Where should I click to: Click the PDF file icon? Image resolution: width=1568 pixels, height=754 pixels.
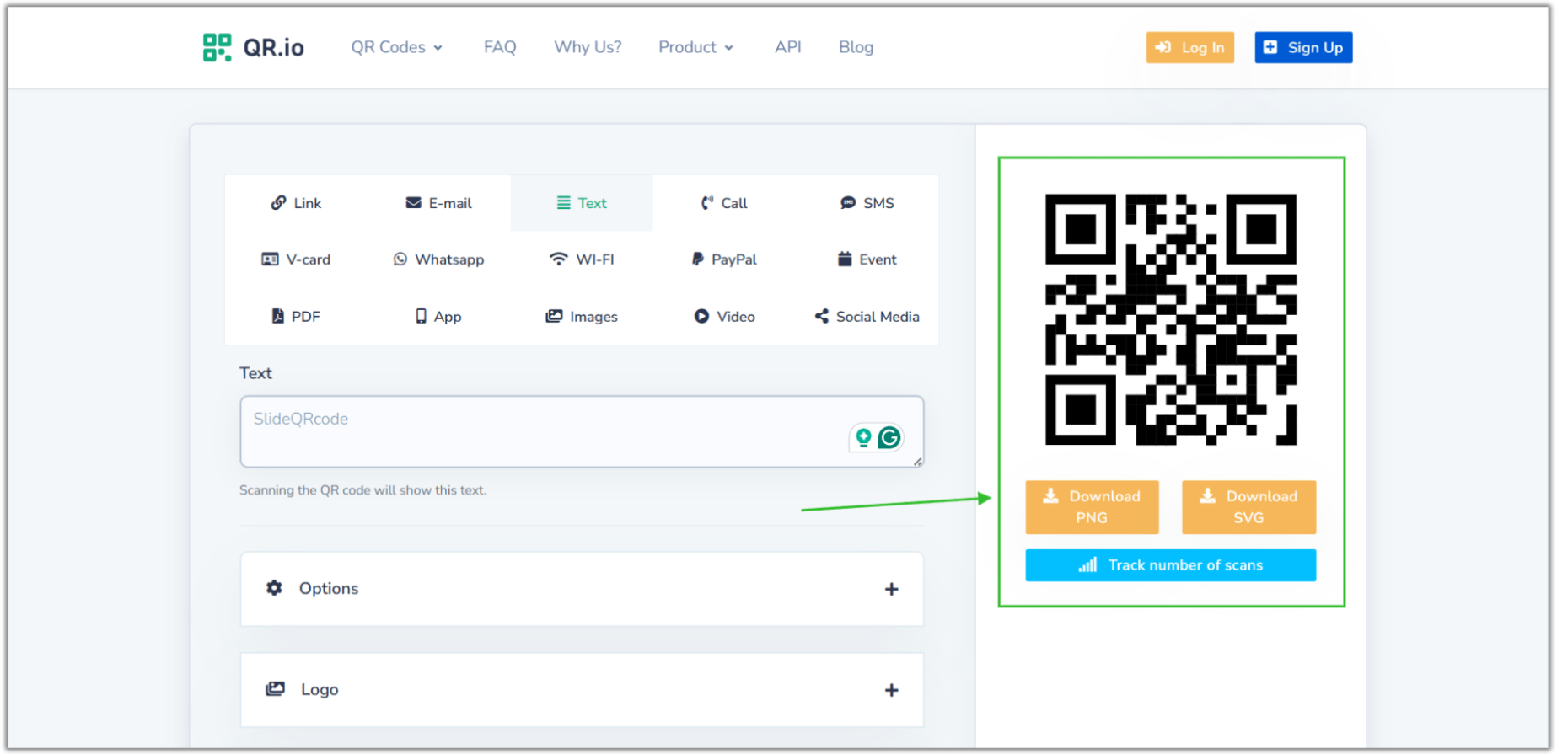click(277, 316)
